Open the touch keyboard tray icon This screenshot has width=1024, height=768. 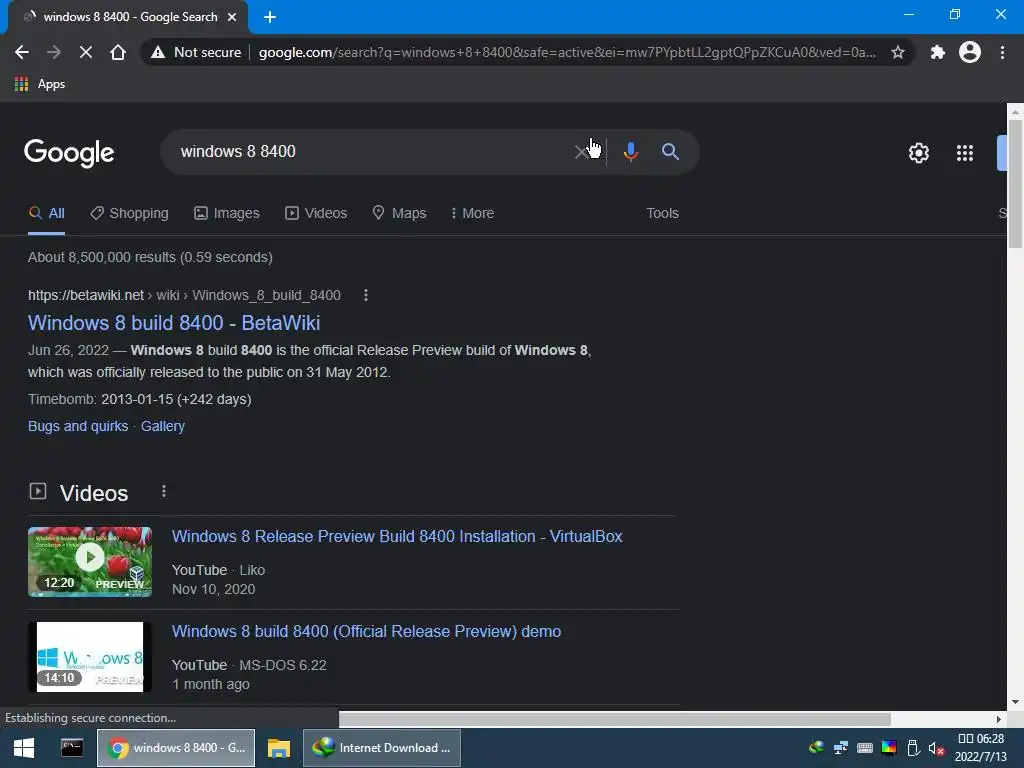865,748
